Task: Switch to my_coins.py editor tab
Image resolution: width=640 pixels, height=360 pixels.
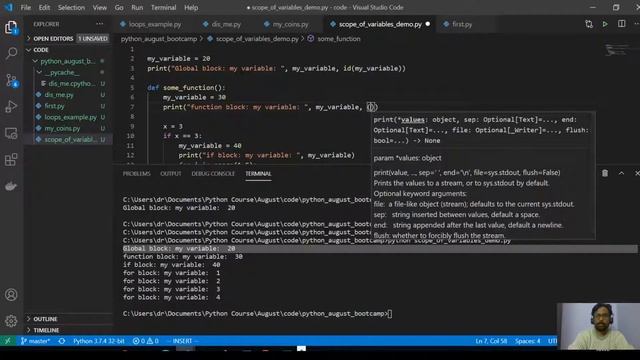Action: (x=290, y=24)
